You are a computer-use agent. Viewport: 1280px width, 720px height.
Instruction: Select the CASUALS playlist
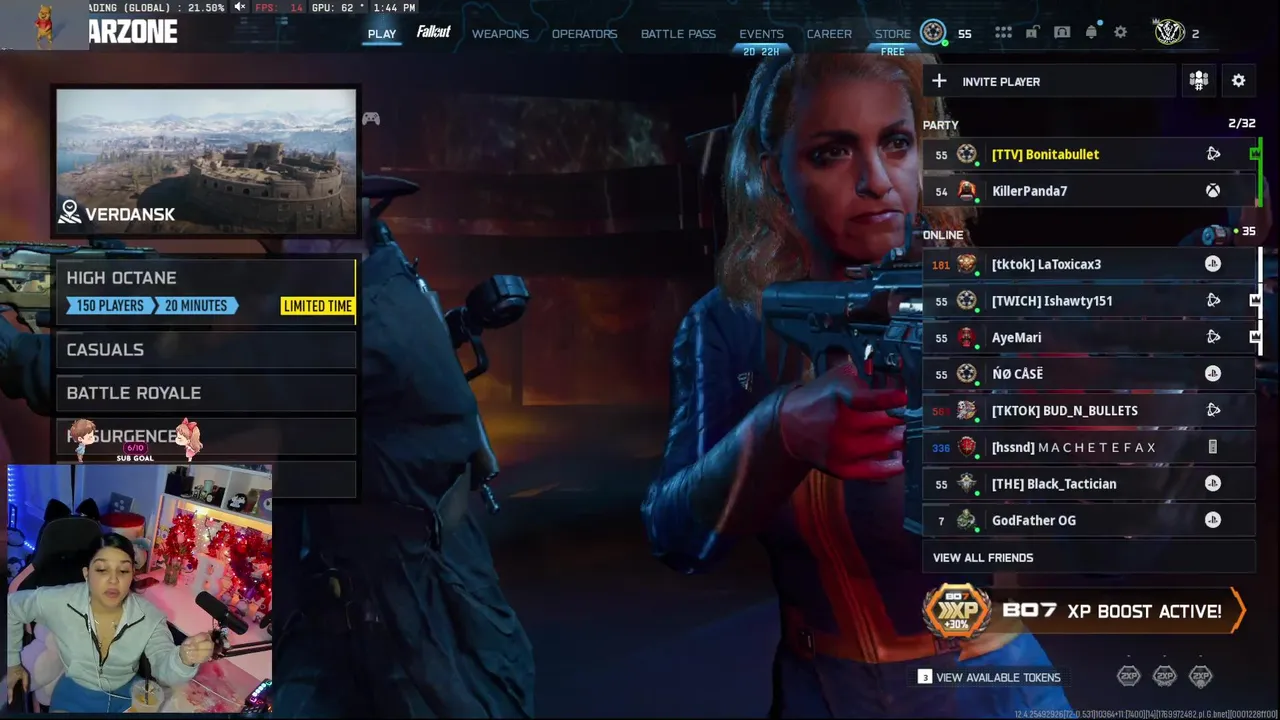pos(206,350)
